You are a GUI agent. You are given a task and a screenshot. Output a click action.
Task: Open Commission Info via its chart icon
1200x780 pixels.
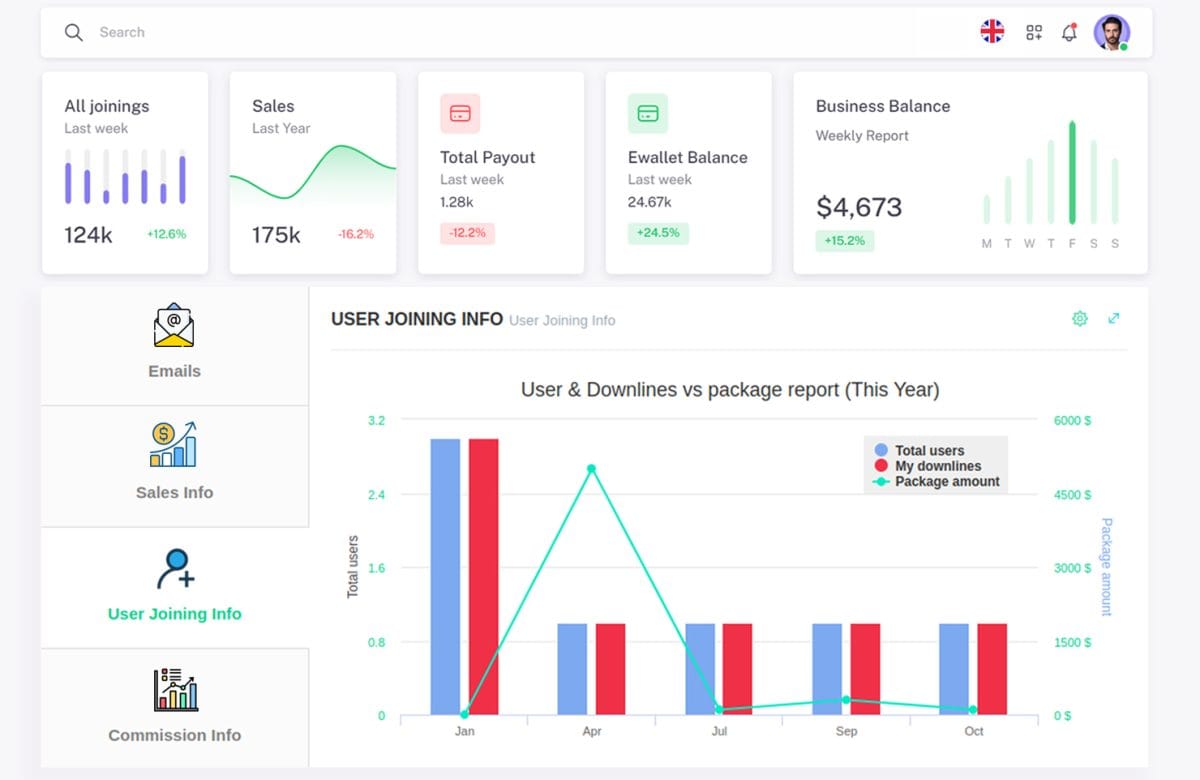pos(174,688)
